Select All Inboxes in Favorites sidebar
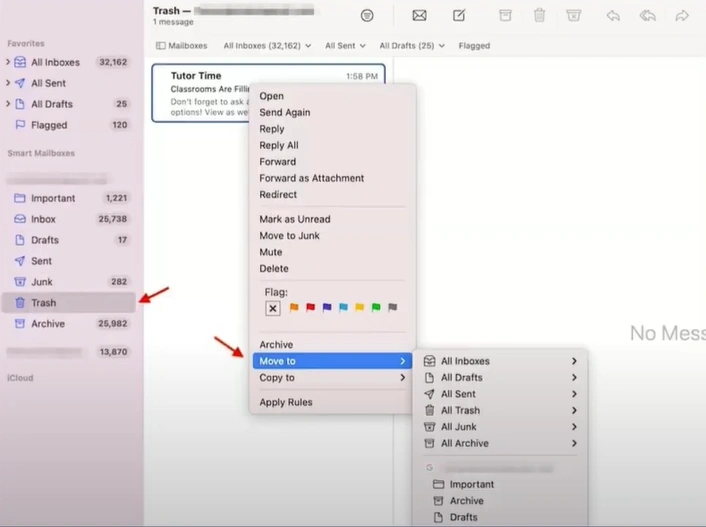The width and height of the screenshot is (706, 527). coord(68,62)
